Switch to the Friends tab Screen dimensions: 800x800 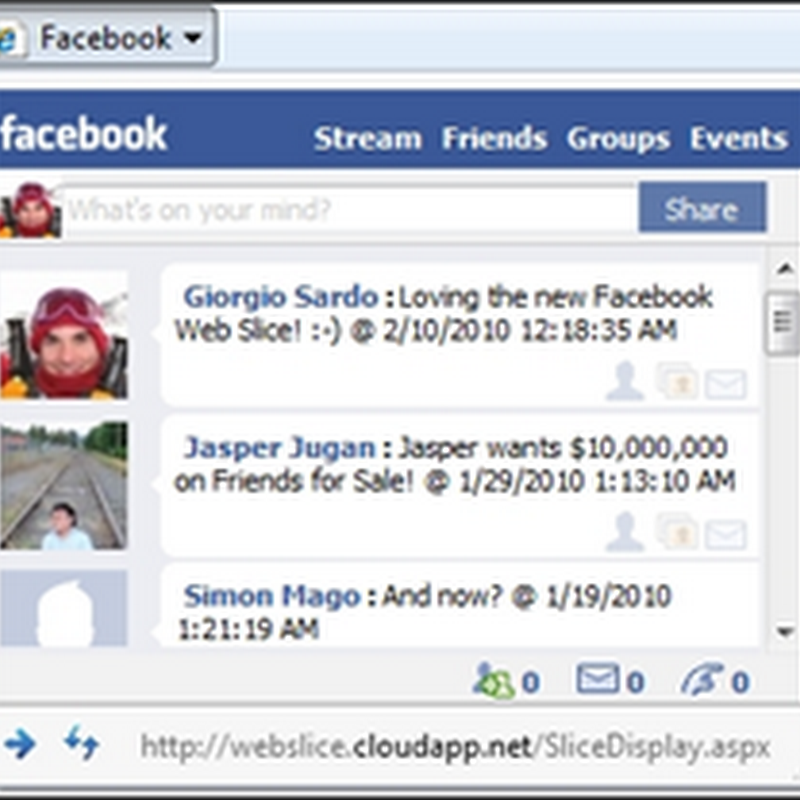tap(494, 138)
